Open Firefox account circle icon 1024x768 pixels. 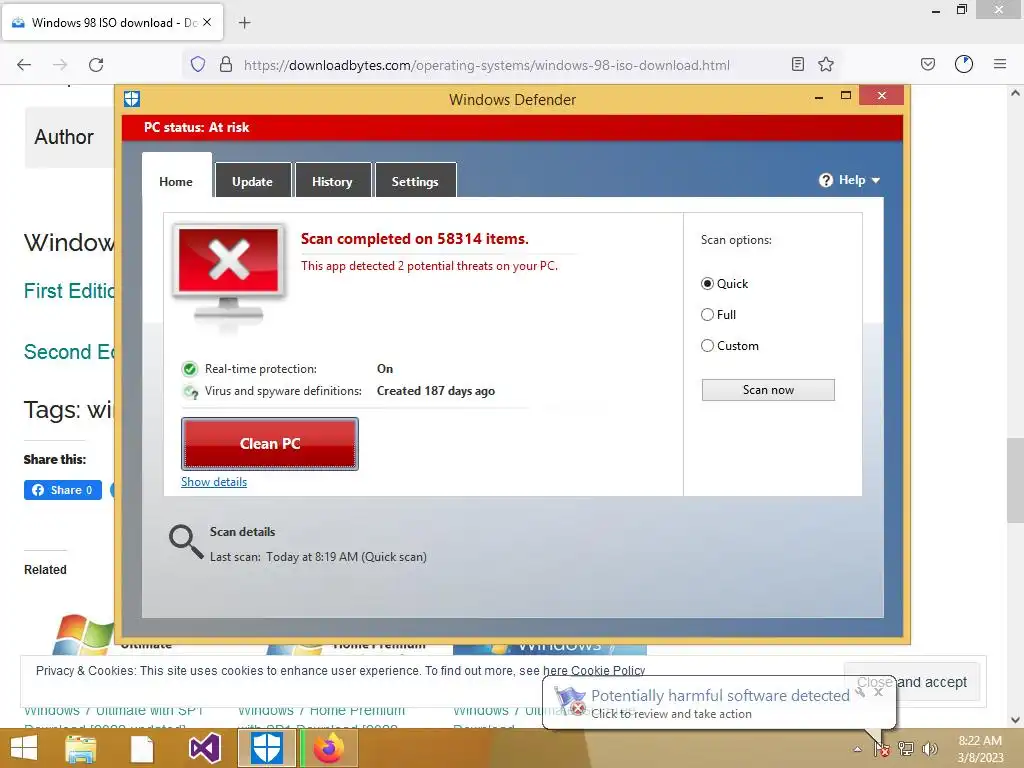point(964,64)
